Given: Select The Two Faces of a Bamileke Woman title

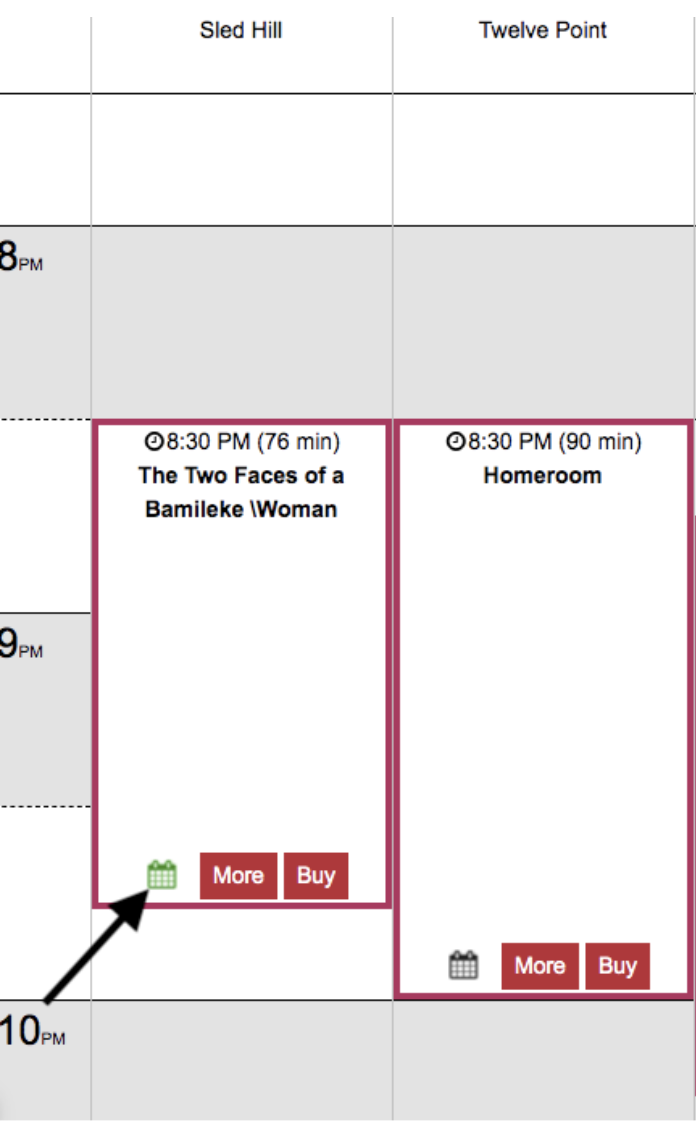Looking at the screenshot, I should [x=241, y=492].
